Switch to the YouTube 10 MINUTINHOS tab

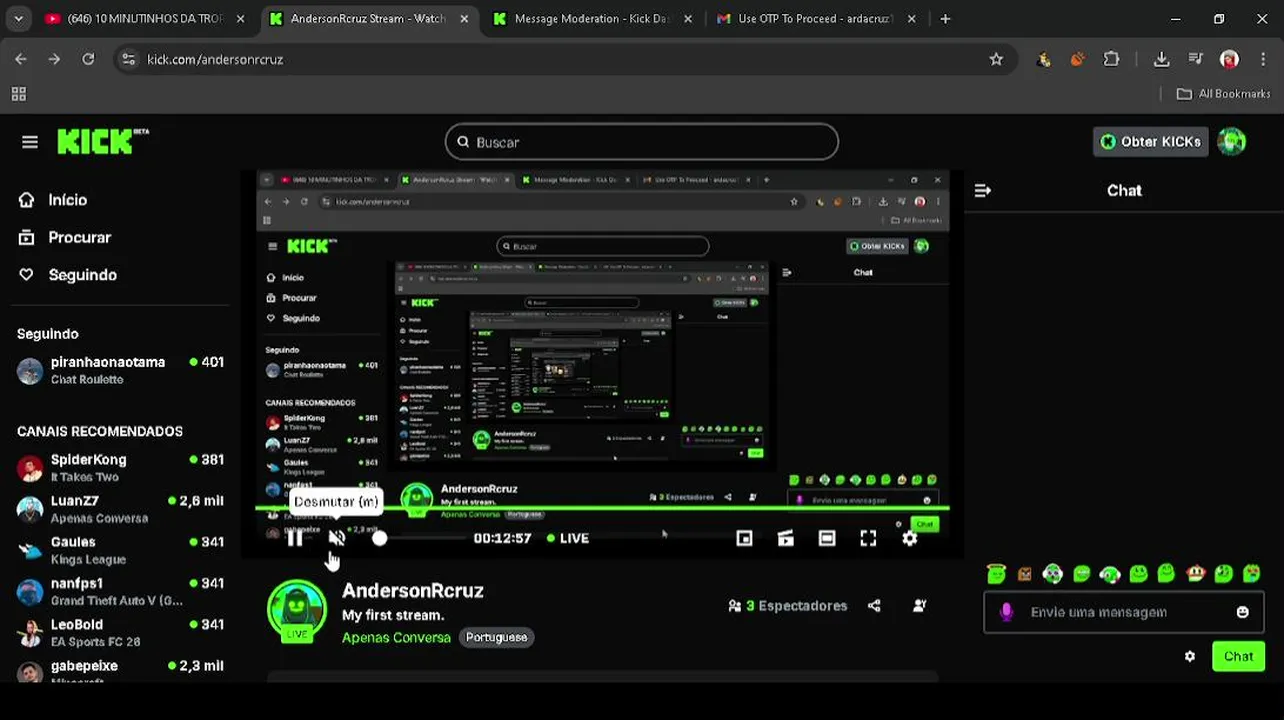(145, 19)
